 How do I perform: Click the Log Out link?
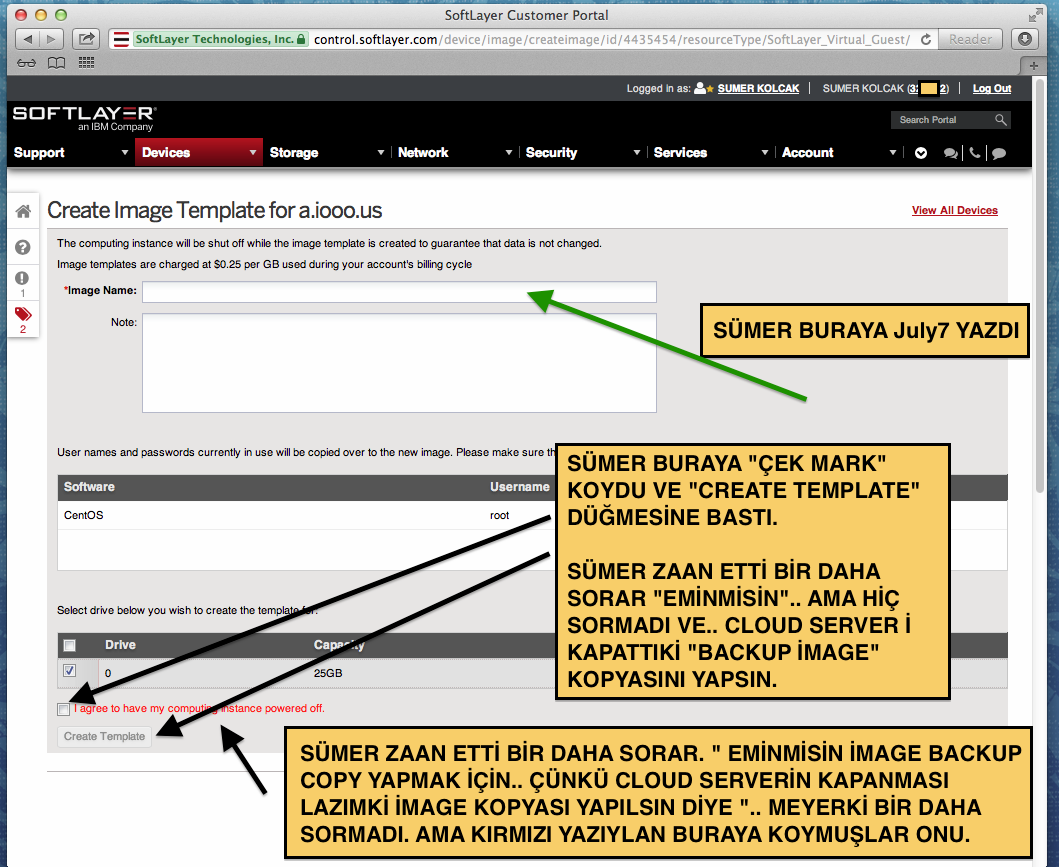(991, 88)
